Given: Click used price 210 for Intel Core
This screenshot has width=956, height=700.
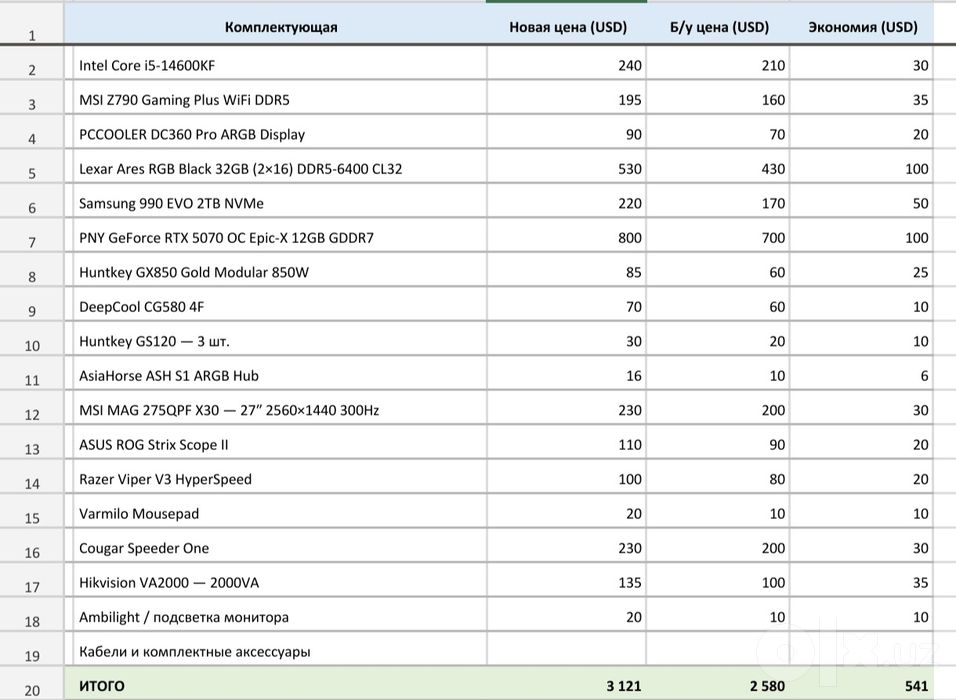Looking at the screenshot, I should pyautogui.click(x=718, y=65).
